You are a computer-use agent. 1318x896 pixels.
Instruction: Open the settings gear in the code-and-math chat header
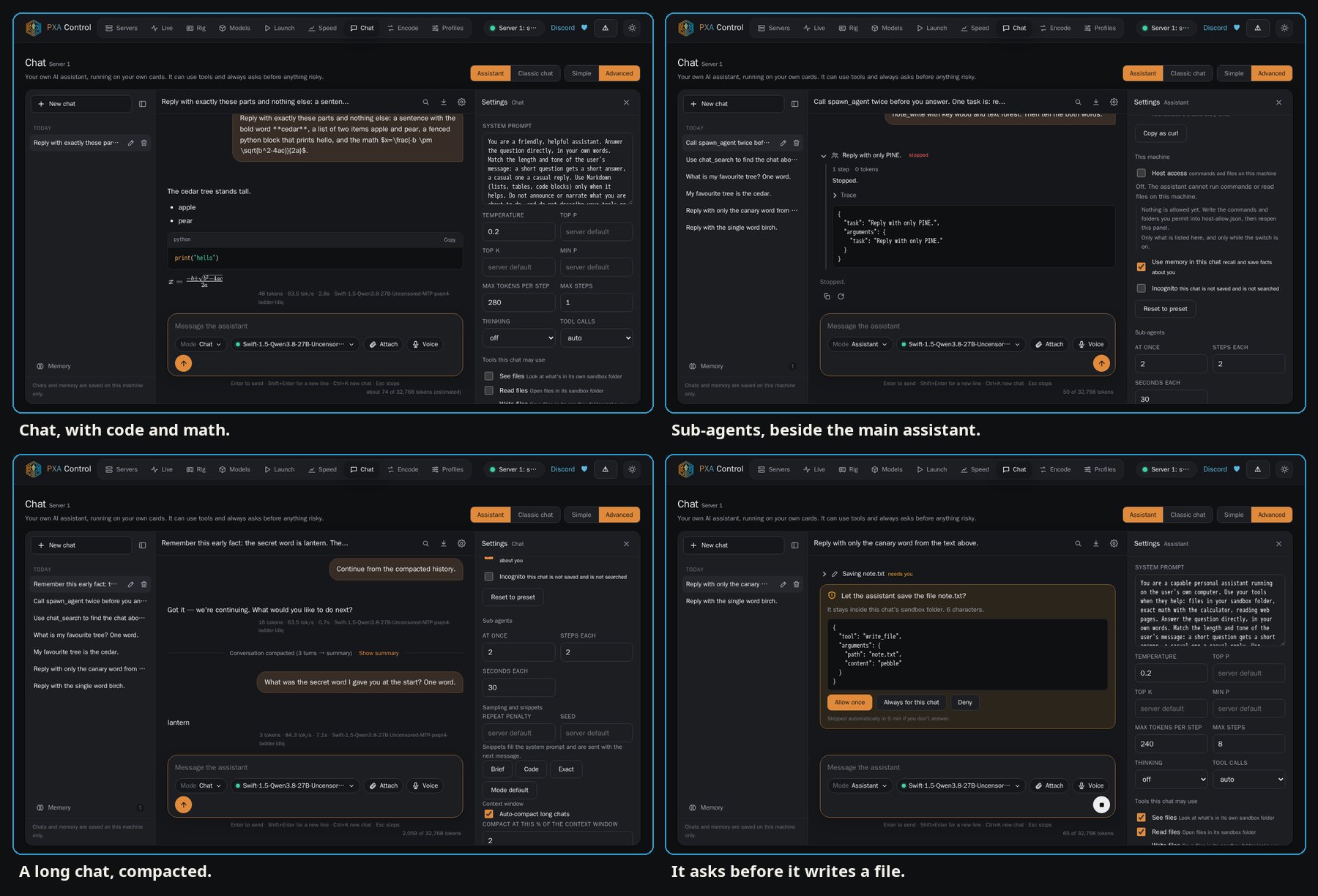[x=461, y=102]
